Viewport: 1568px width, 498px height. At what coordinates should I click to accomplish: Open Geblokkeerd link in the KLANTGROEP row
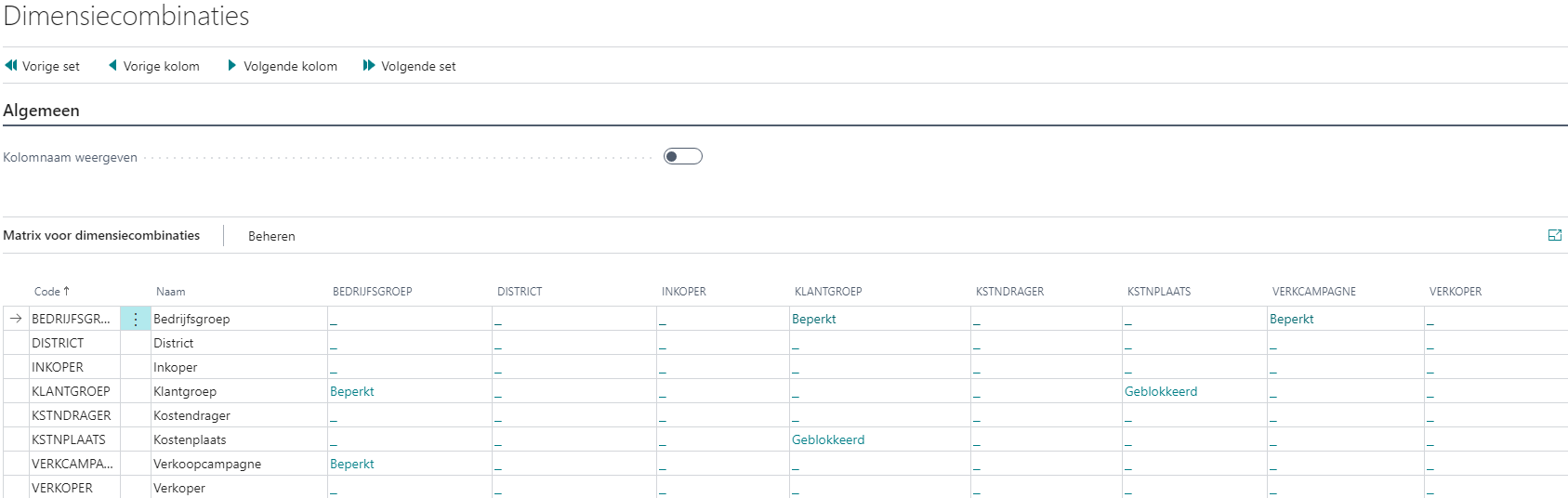click(1161, 391)
